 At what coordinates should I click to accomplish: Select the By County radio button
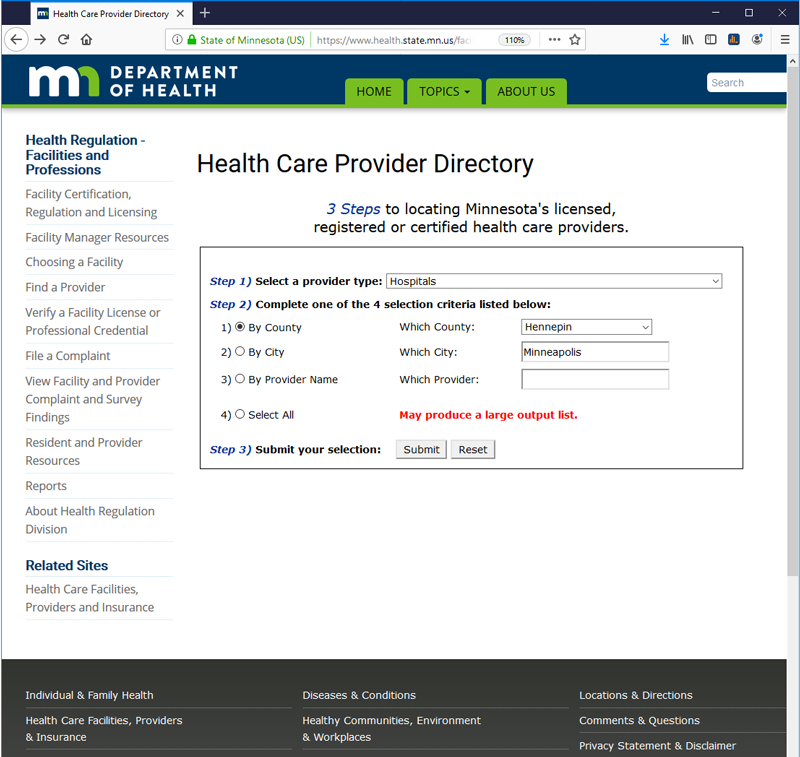point(240,326)
